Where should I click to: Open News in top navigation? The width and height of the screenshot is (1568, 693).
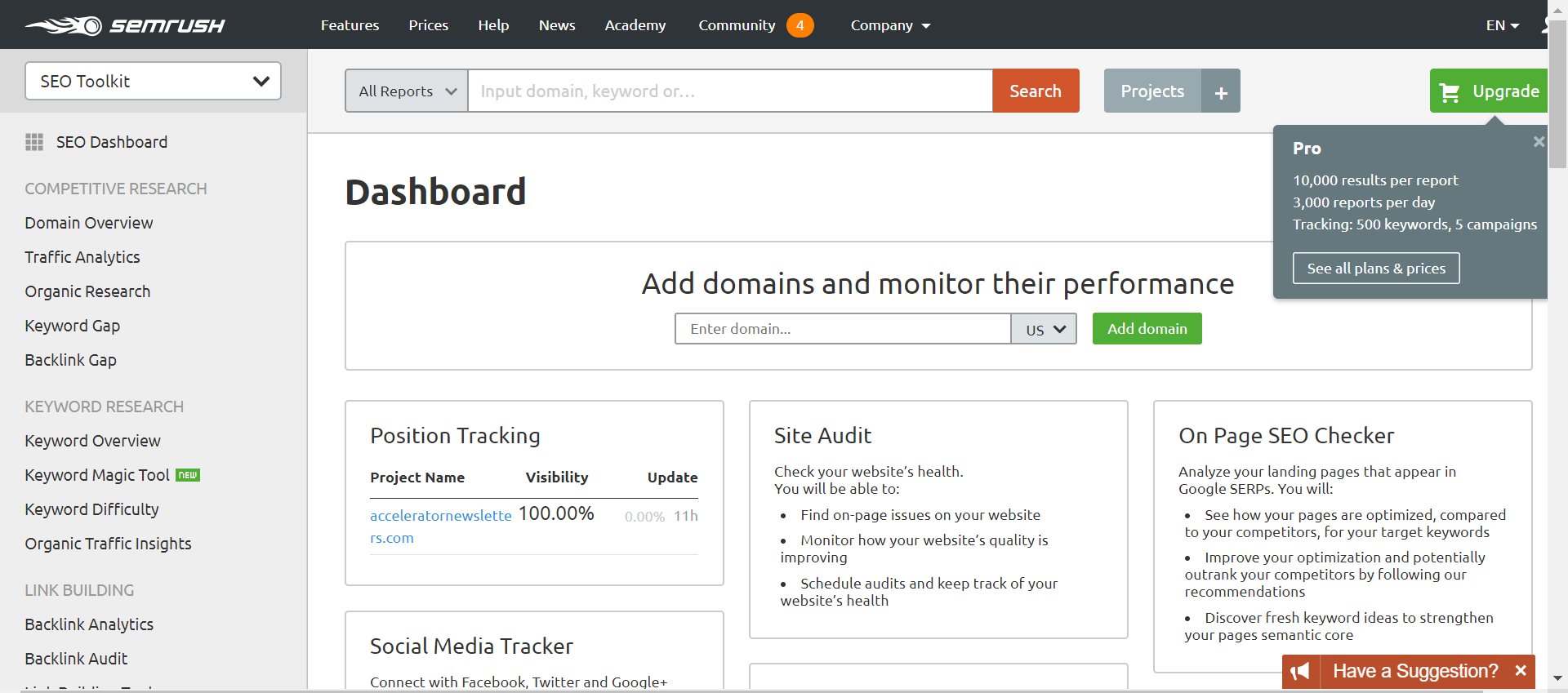click(x=557, y=25)
